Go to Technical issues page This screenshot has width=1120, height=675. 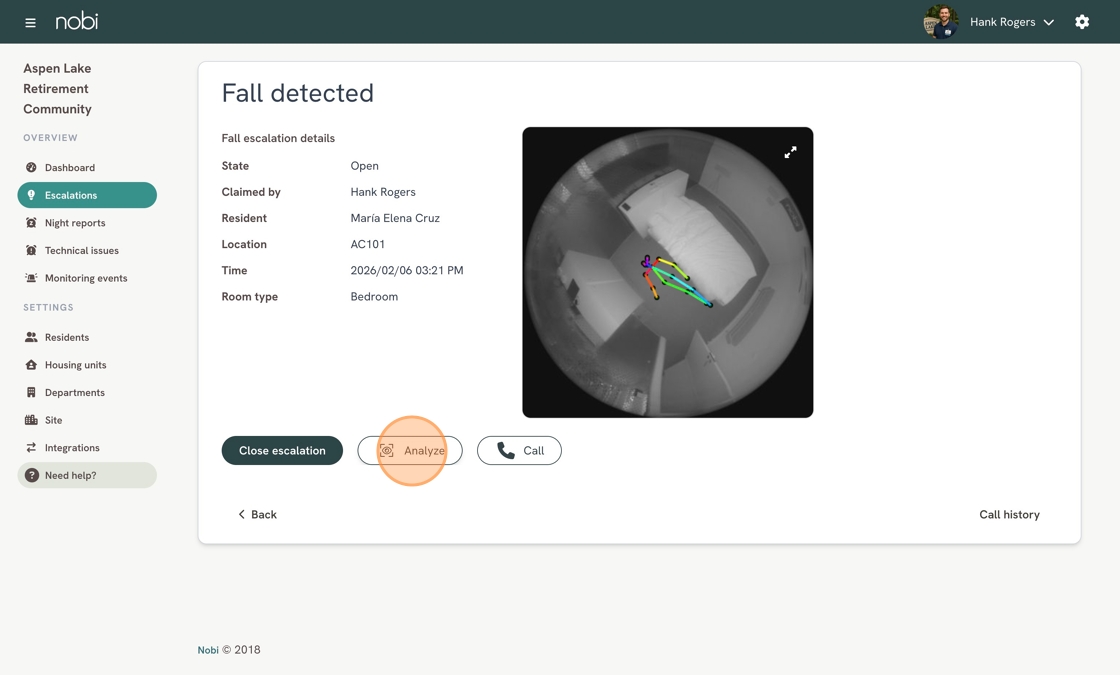(81, 251)
